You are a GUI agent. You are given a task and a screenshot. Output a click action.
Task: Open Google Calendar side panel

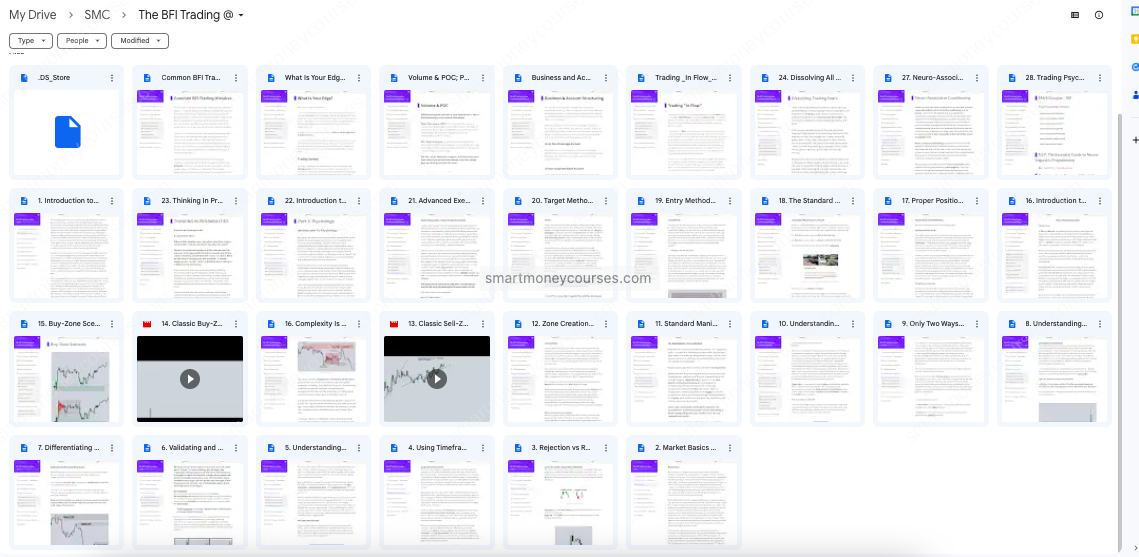[x=1135, y=9]
